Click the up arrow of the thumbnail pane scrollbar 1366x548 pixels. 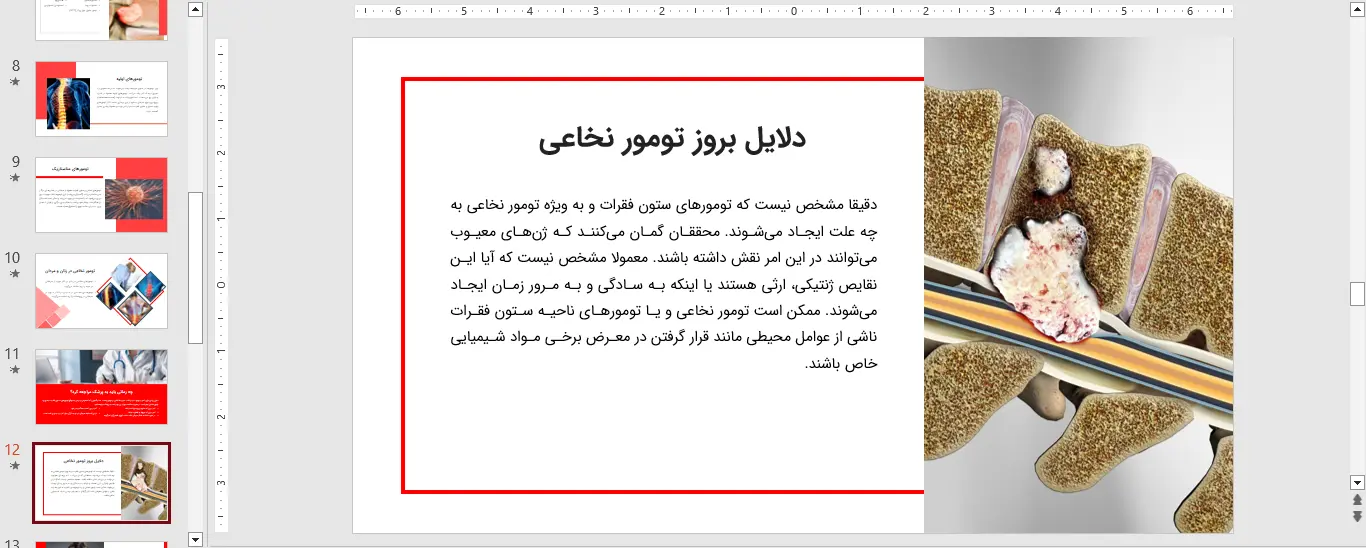click(195, 10)
